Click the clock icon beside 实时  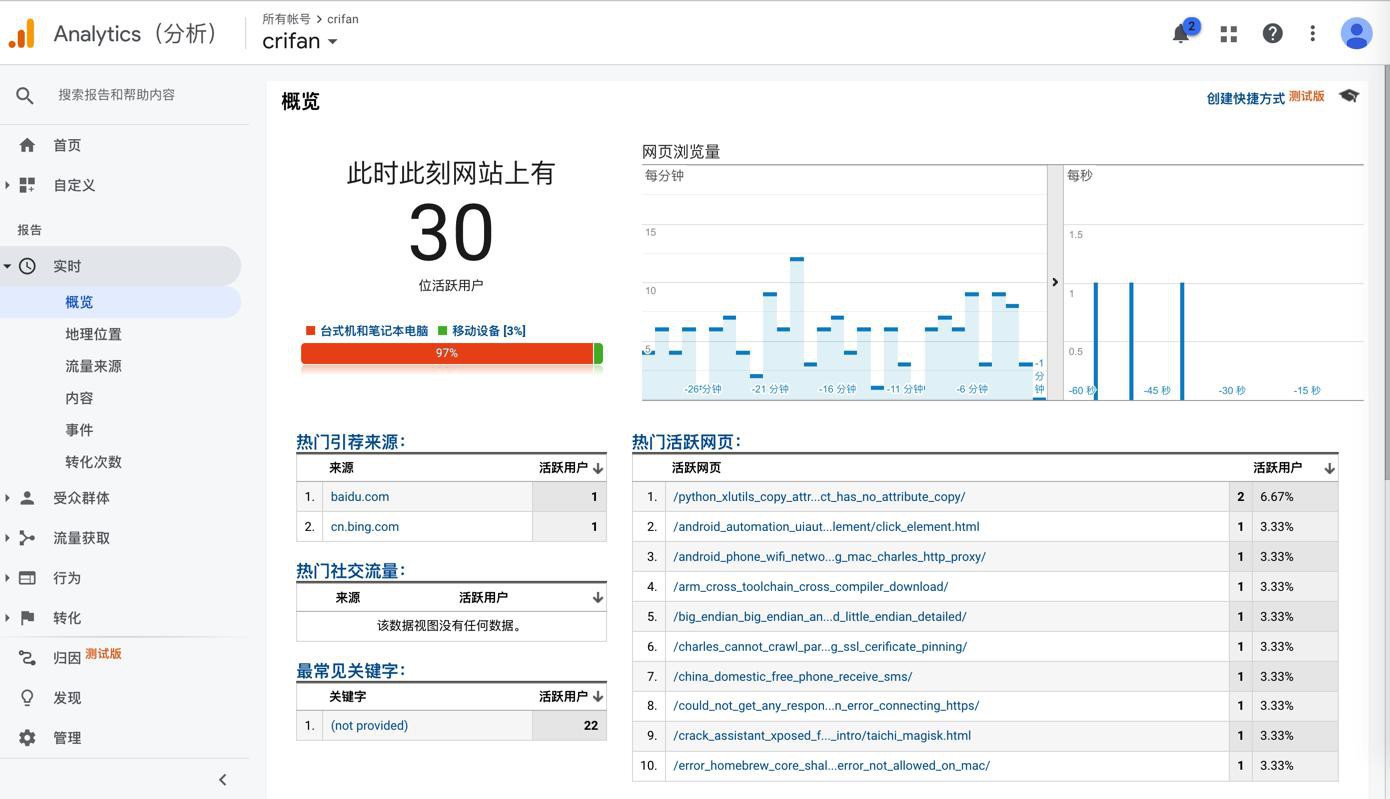27,266
